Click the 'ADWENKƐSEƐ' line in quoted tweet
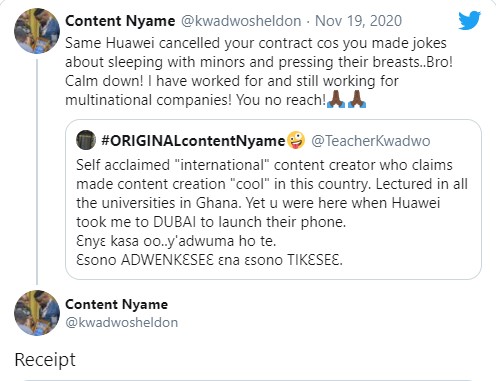Viewport: 496px width, 381px height. [x=209, y=260]
